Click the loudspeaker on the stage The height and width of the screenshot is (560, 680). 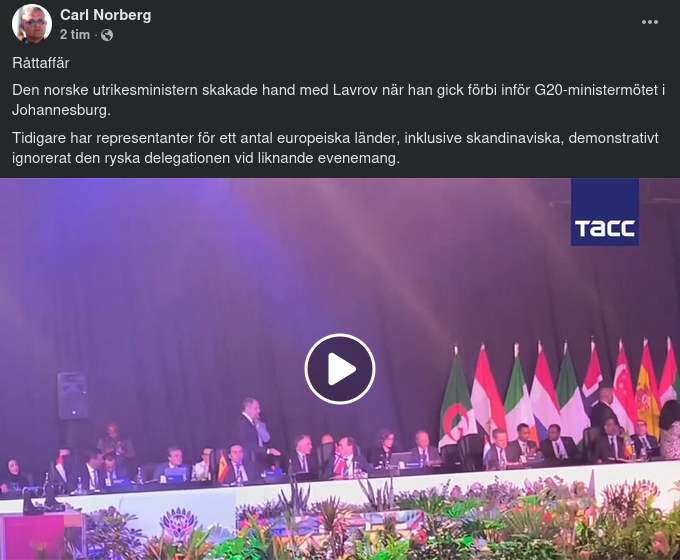(x=72, y=395)
